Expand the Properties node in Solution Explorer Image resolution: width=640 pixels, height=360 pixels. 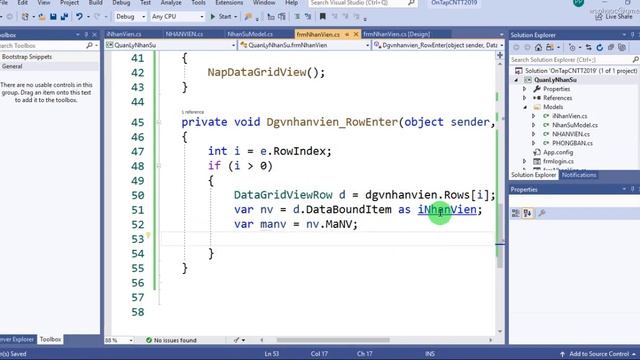(525, 89)
